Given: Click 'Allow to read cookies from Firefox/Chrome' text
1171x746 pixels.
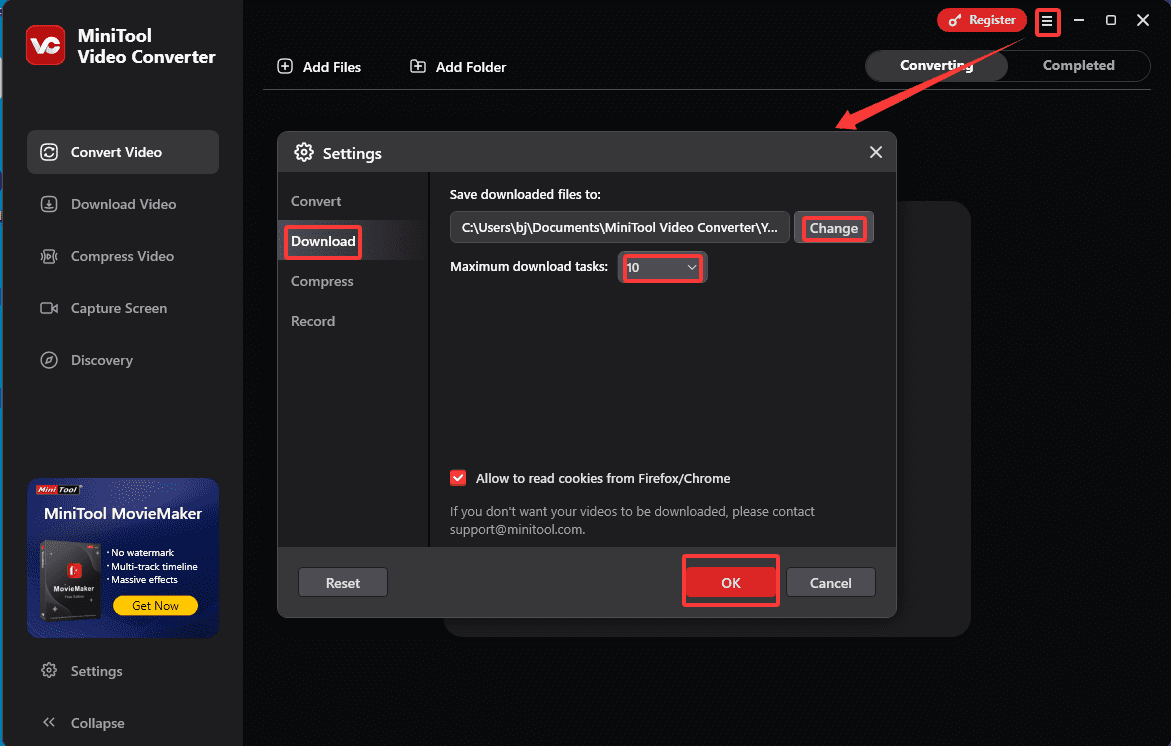Looking at the screenshot, I should 603,479.
